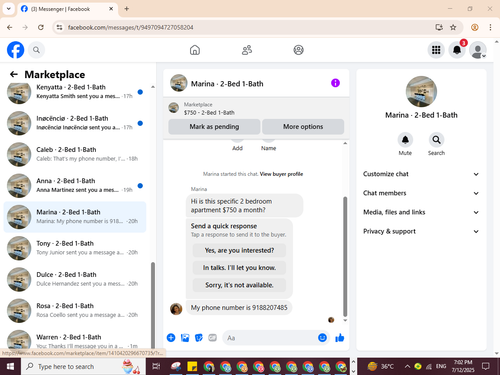Click chat message scrollbar thumb
500x375 pixels.
345,256
